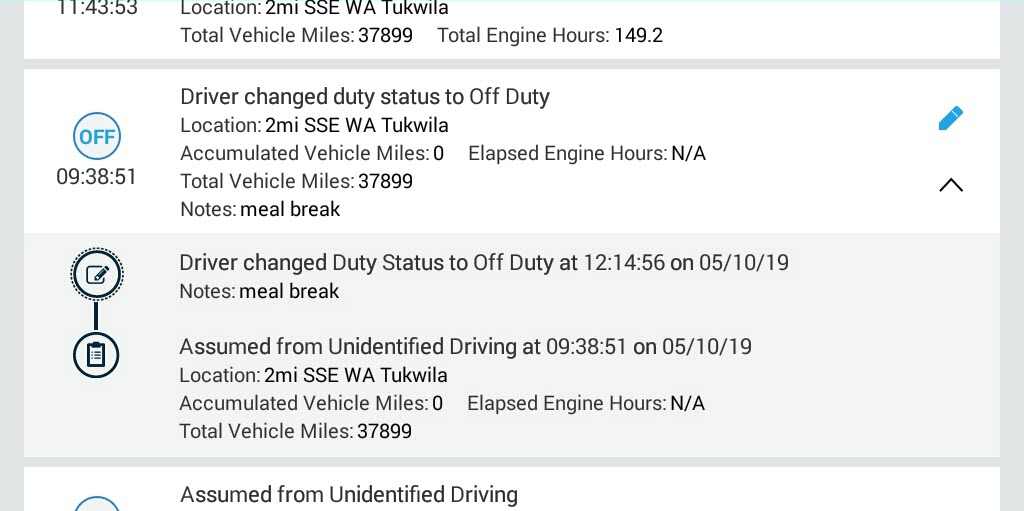Click Total Vehicle Miles 37899 in top card
Screen dimensions: 1024x511
click(296, 35)
